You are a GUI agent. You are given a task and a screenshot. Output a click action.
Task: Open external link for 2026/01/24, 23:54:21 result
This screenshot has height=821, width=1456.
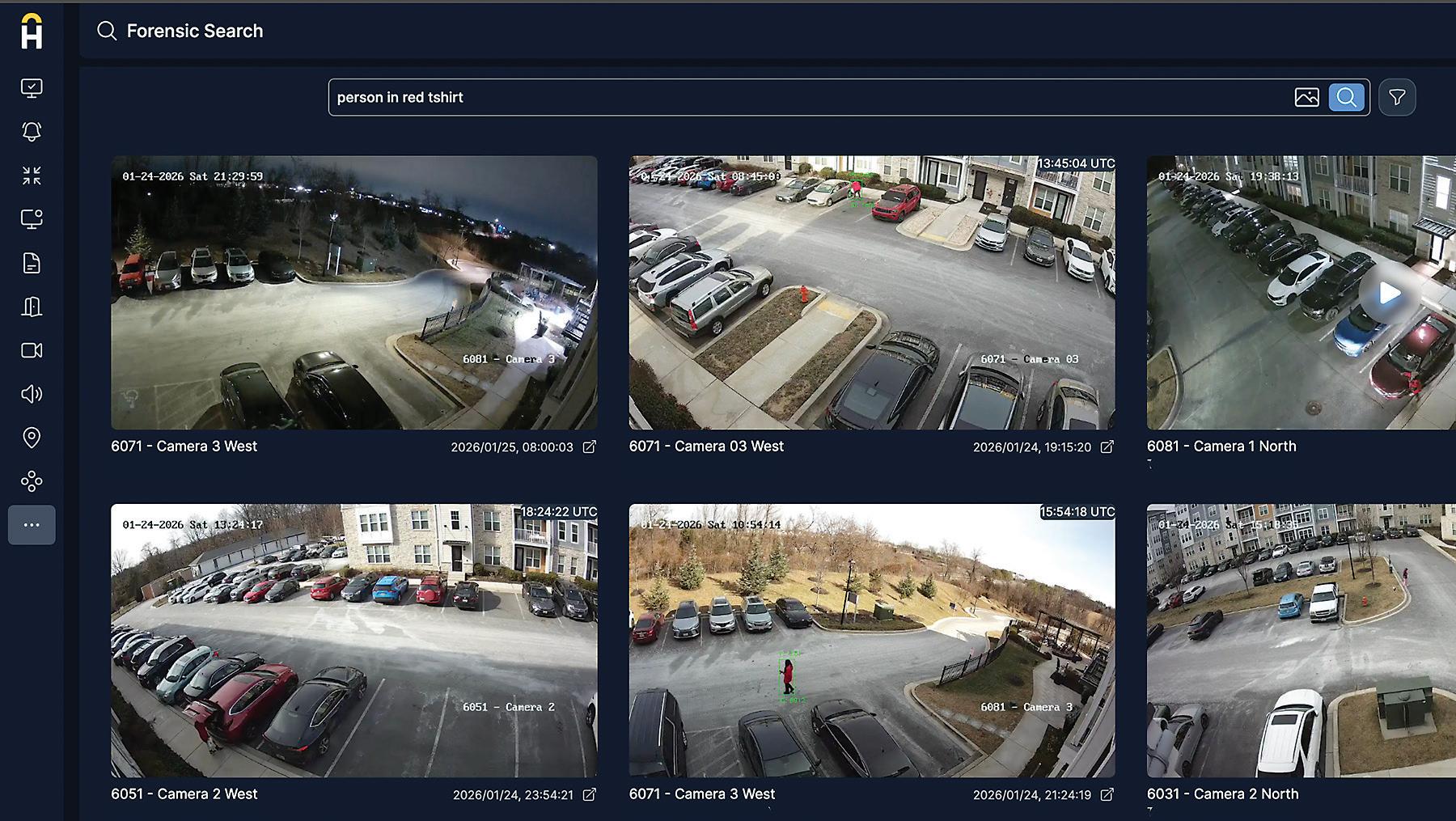590,795
